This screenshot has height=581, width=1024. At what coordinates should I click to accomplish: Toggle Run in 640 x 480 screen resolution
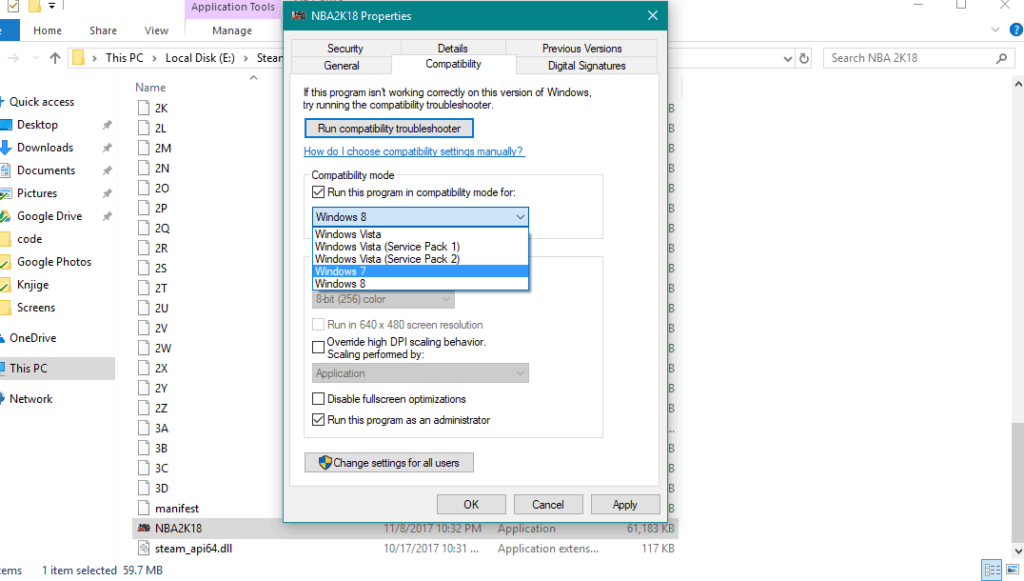(318, 324)
